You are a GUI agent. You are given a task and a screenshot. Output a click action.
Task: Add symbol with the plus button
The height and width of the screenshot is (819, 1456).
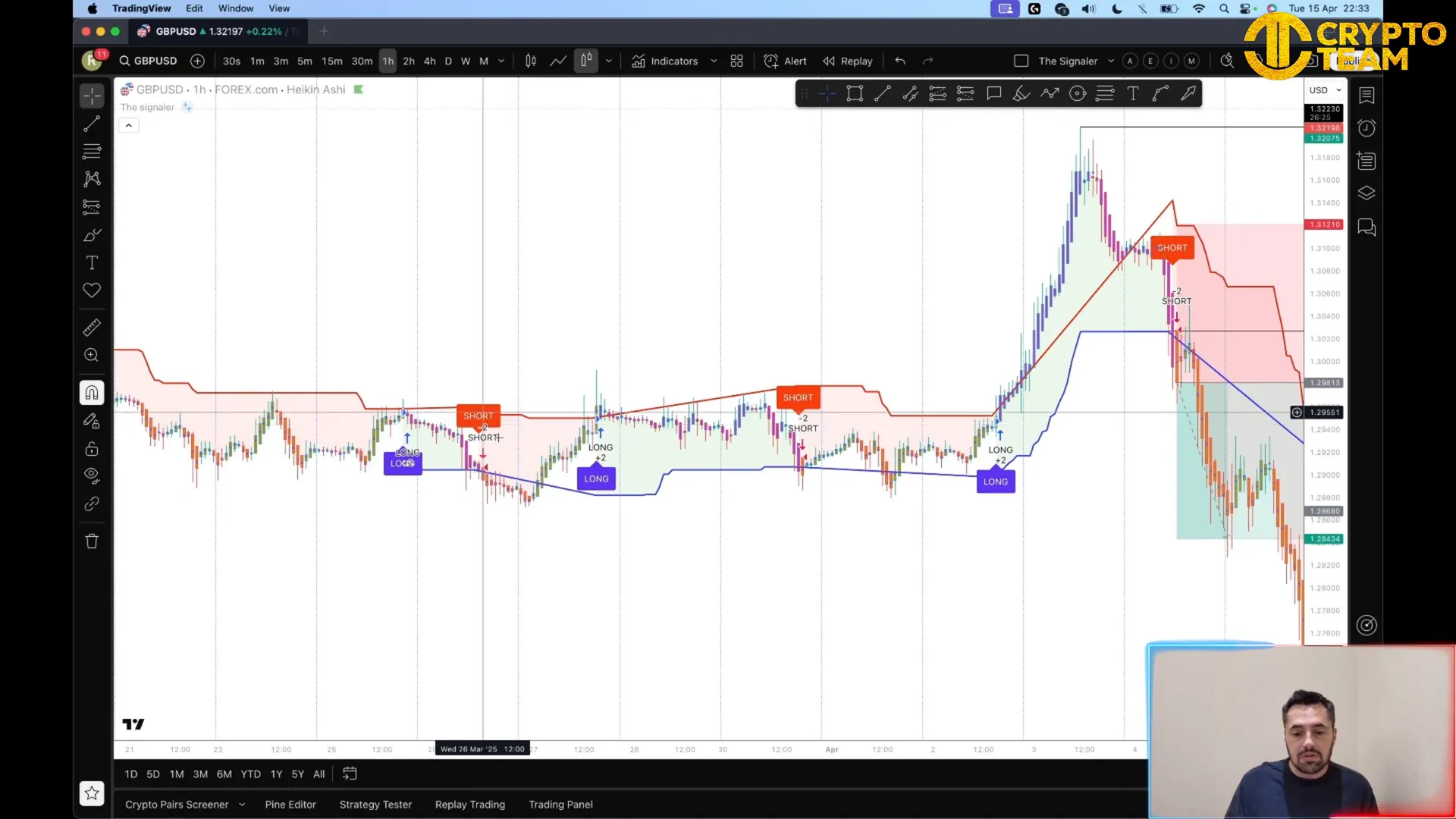tap(197, 61)
